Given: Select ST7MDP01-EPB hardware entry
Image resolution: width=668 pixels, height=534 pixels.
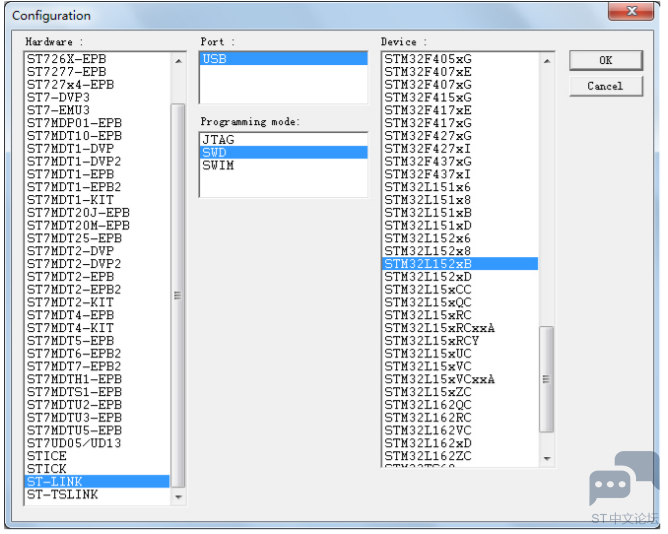Looking at the screenshot, I should coord(97,123).
